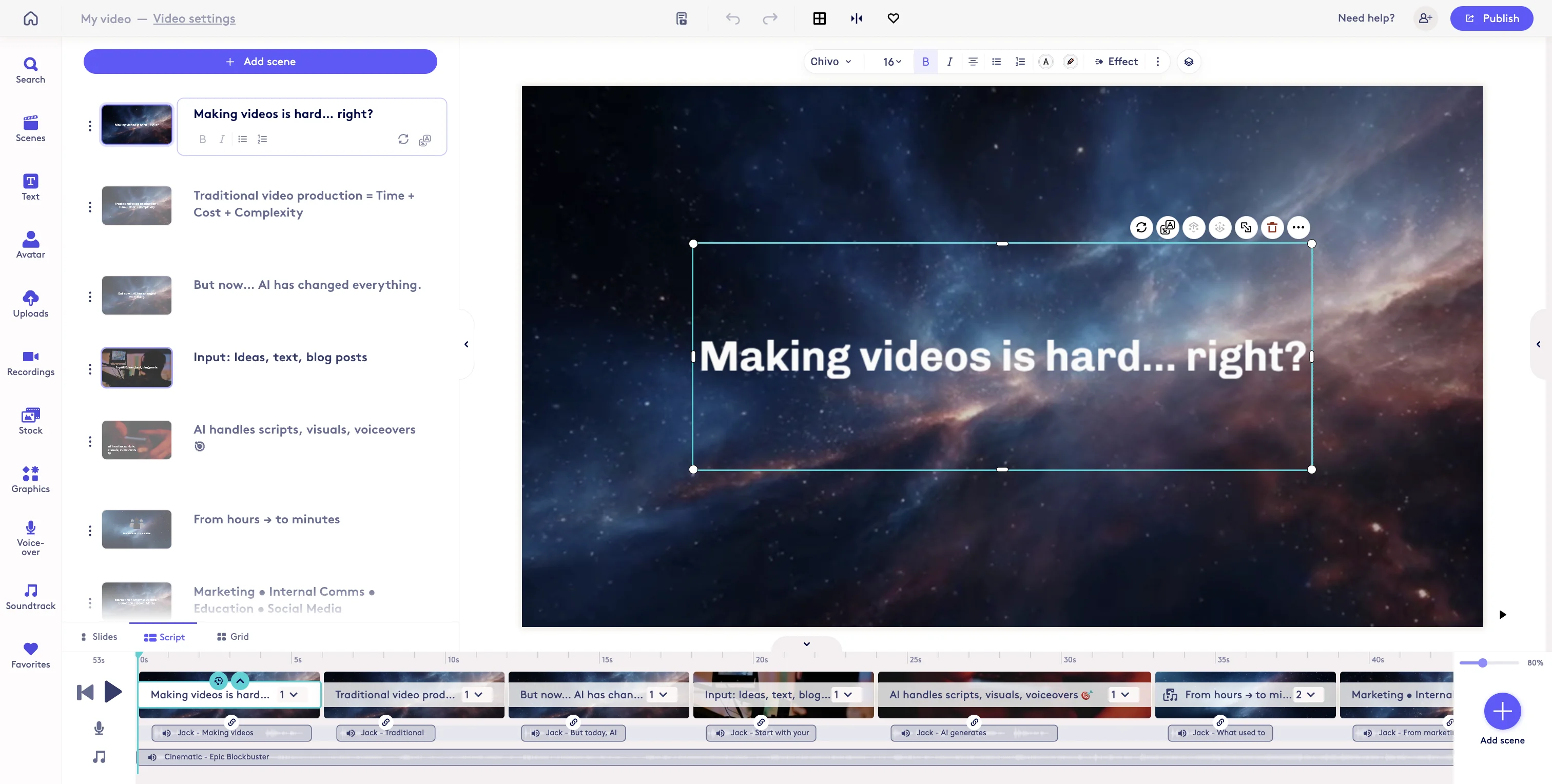Undo the last action

pos(733,18)
